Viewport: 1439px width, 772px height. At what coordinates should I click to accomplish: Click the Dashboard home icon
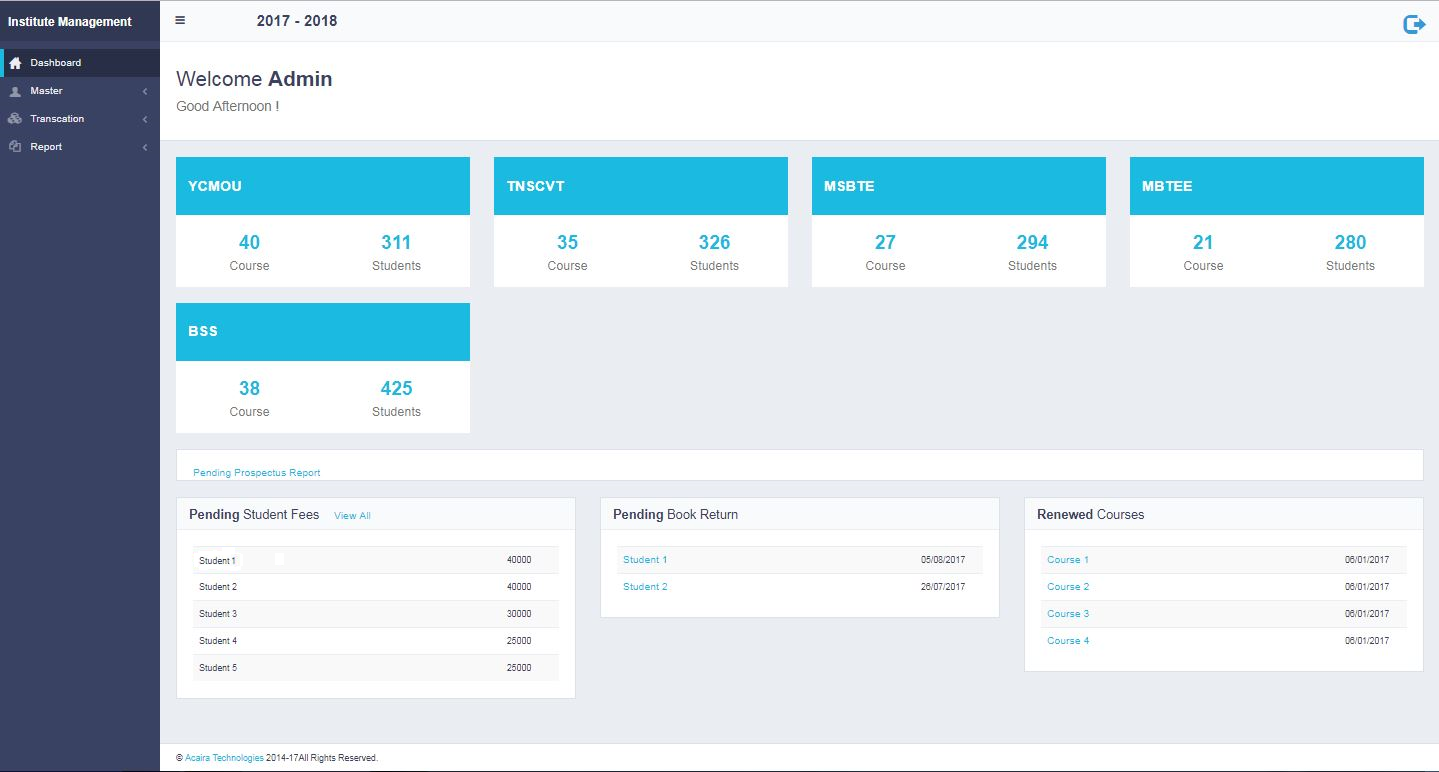[15, 63]
